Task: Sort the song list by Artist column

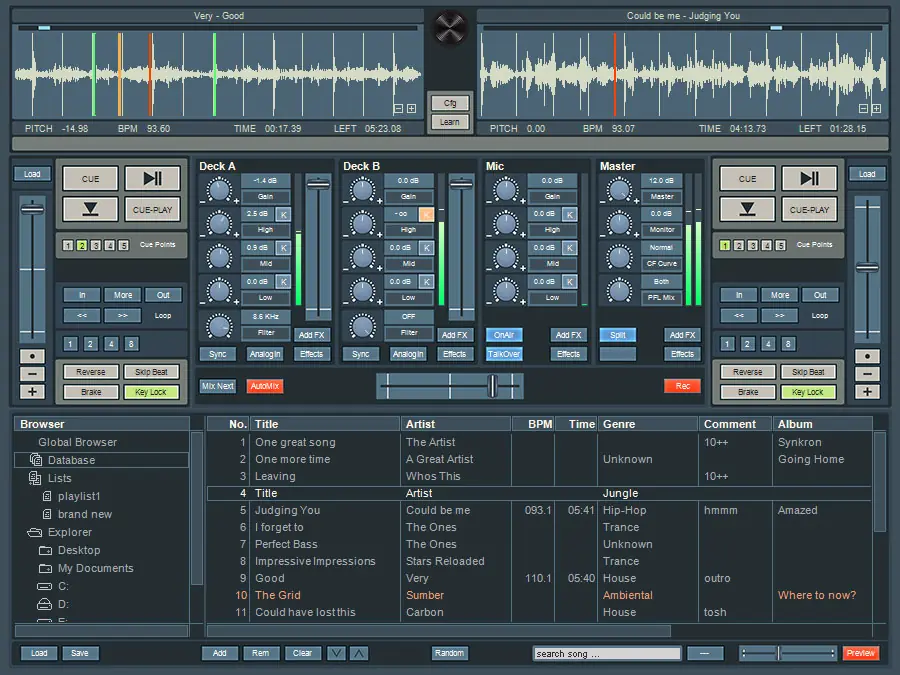Action: tap(456, 424)
